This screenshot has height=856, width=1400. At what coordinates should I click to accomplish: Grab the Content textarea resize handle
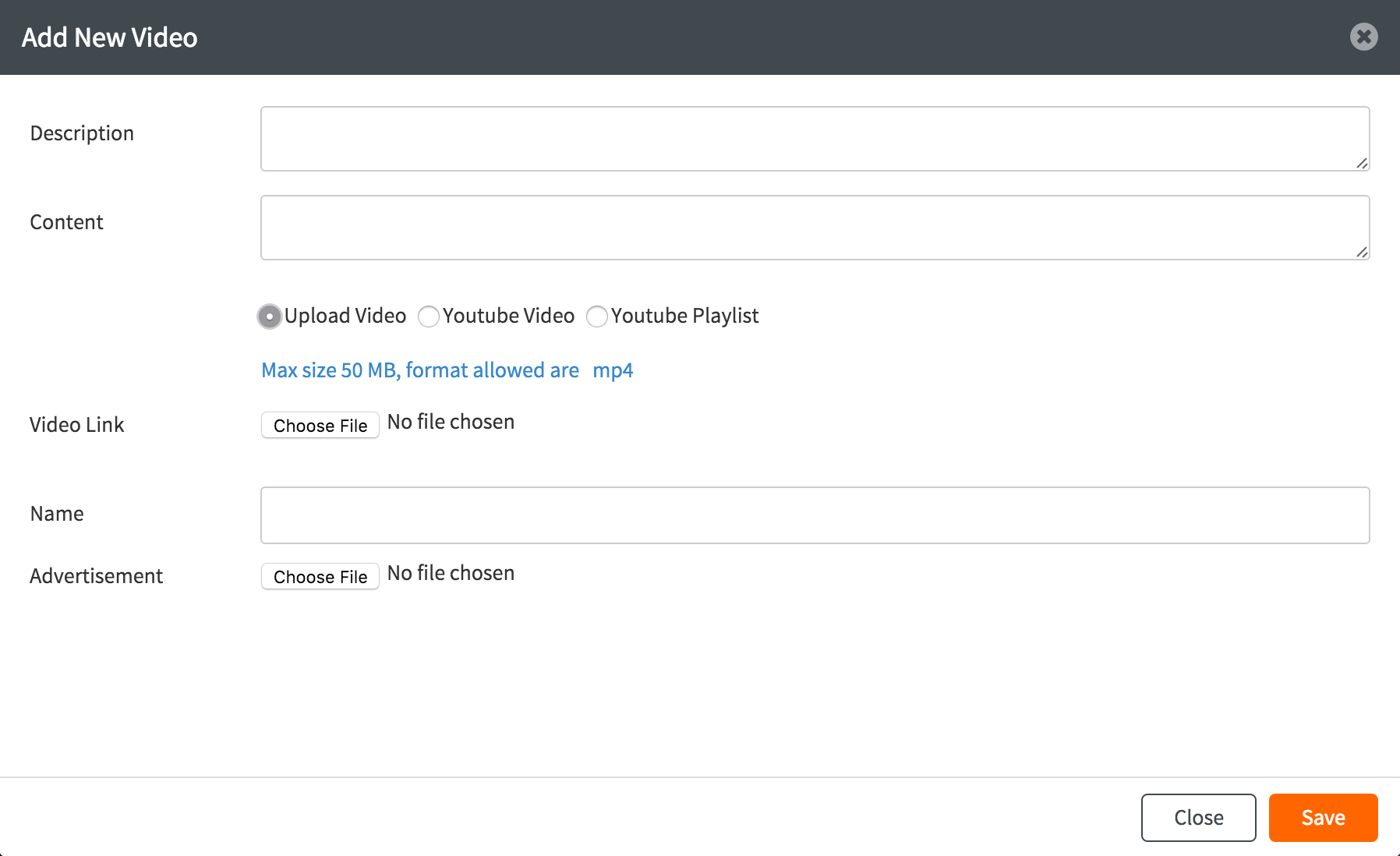(x=1362, y=252)
